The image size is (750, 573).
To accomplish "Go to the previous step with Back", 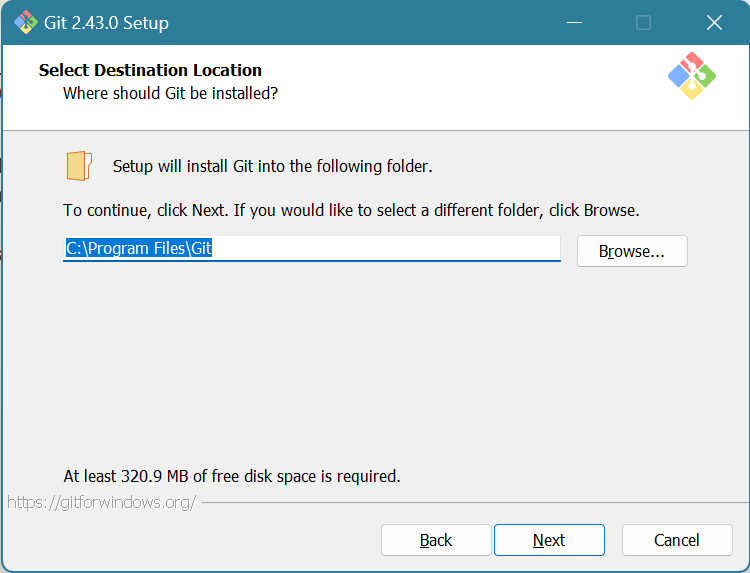I will pos(436,540).
